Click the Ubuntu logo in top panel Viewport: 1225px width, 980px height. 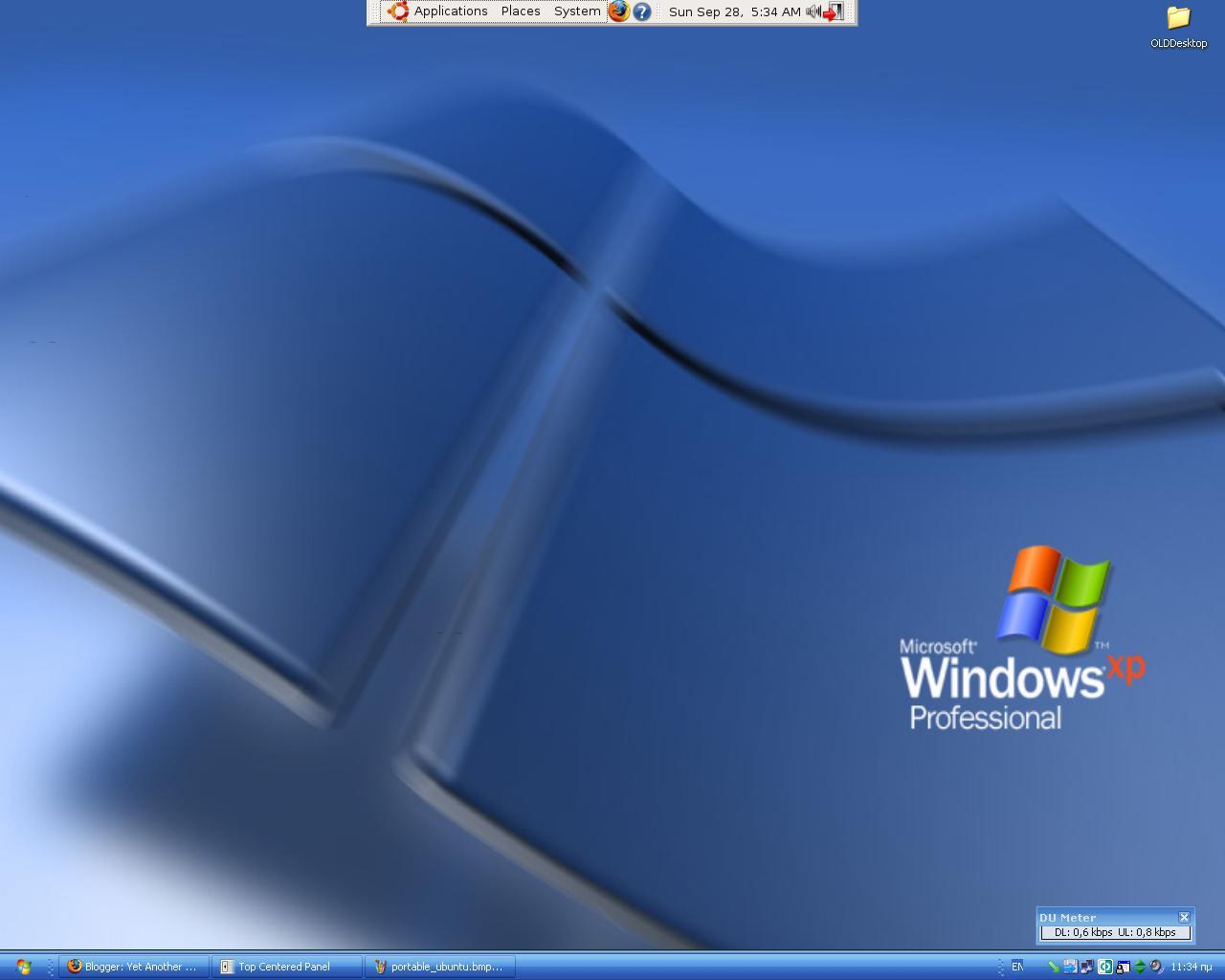coord(397,11)
